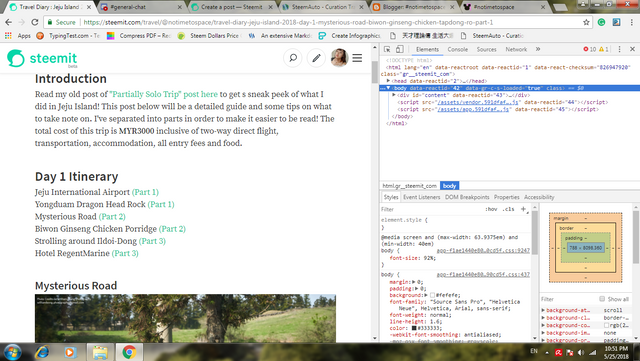Reload the page
The image size is (640, 361).
(35, 22)
